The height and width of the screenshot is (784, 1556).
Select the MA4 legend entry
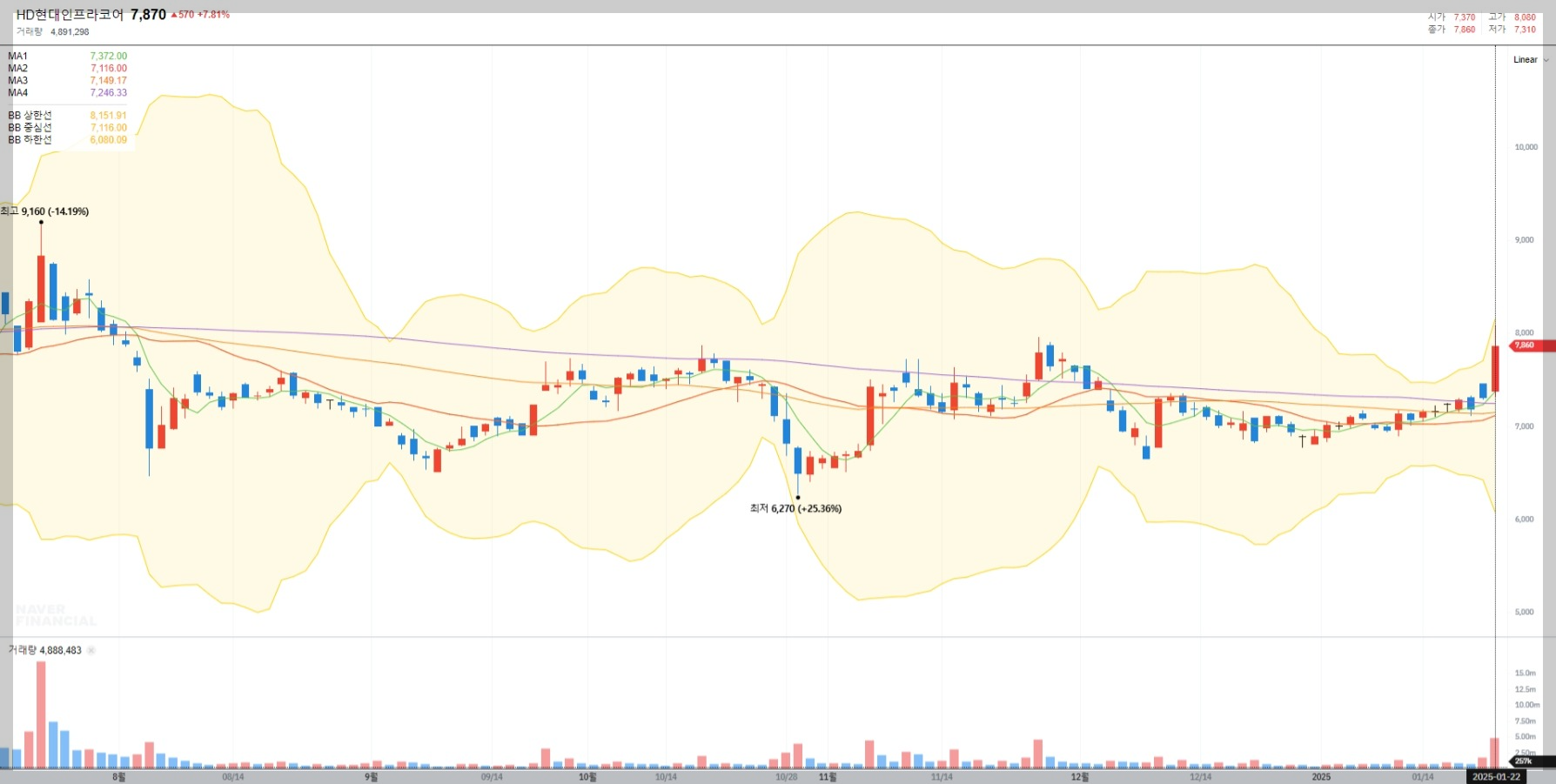coord(67,92)
